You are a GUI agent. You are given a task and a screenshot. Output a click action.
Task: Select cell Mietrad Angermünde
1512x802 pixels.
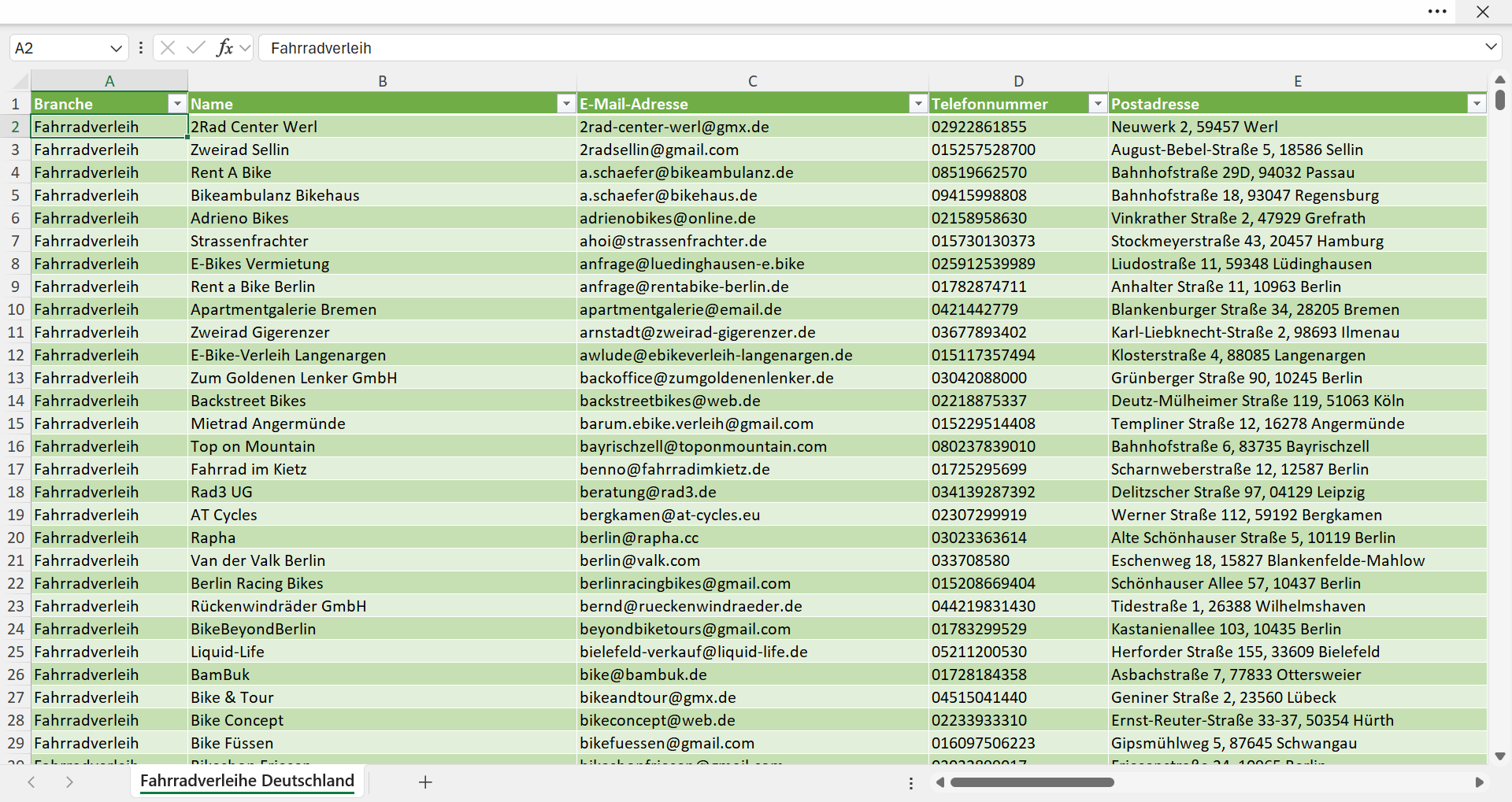383,423
